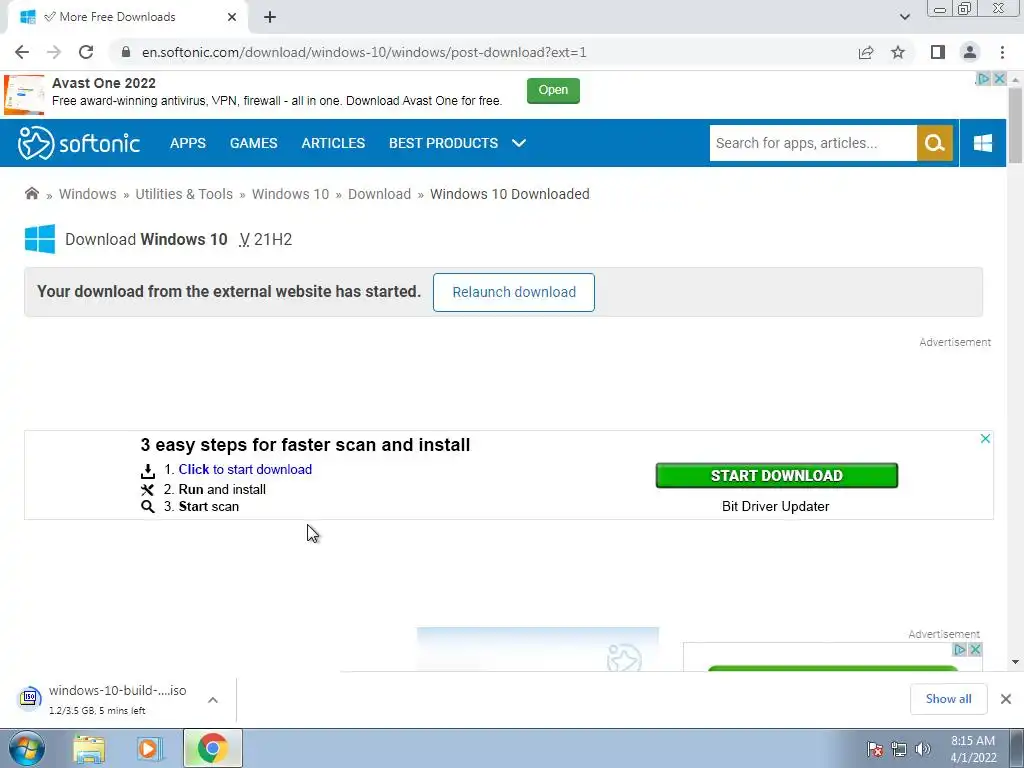Reload the page with the refresh icon
The width and height of the screenshot is (1024, 768).
tap(86, 52)
